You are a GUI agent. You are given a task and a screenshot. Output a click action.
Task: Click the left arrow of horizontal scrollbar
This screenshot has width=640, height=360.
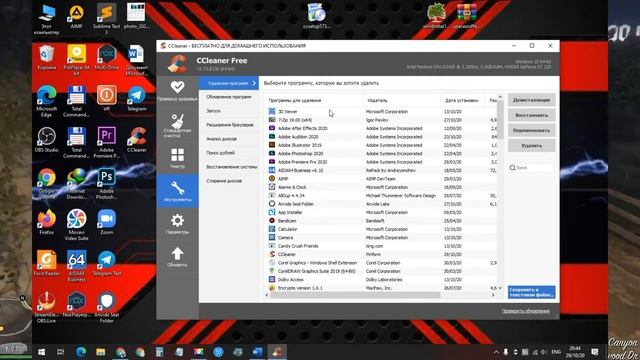(x=267, y=295)
